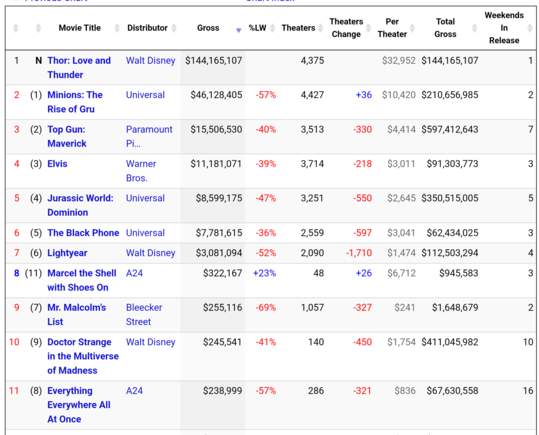539x435 pixels.
Task: Toggle Gross column descending sort arrow
Action: click(239, 31)
